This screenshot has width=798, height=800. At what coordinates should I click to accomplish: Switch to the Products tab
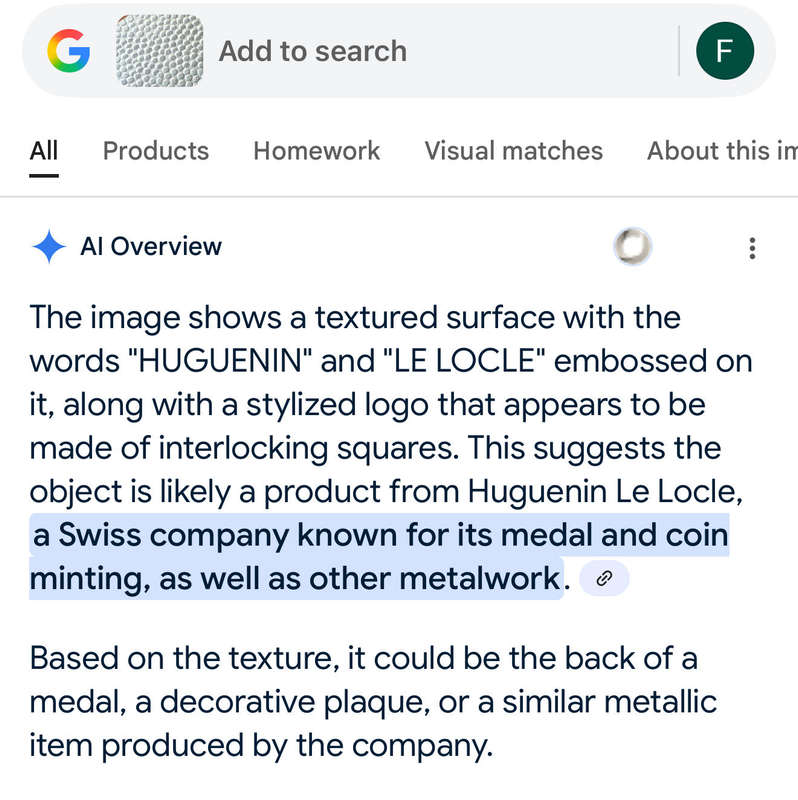(x=156, y=151)
